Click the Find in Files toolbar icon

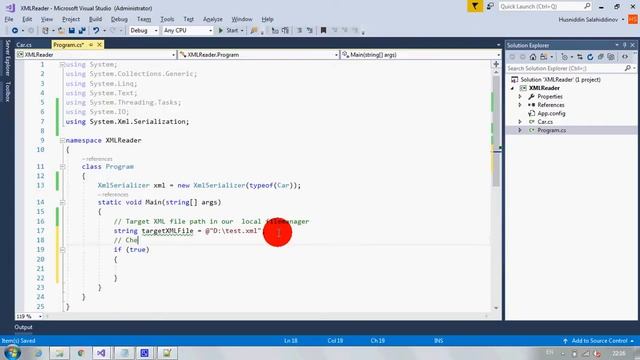point(254,31)
